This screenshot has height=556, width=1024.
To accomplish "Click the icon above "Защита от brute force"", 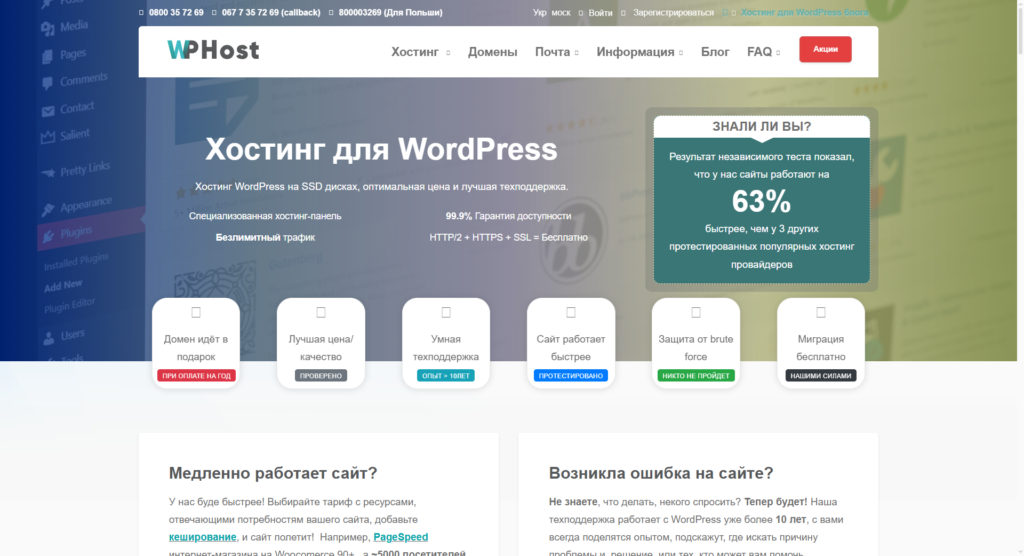I will [x=696, y=312].
